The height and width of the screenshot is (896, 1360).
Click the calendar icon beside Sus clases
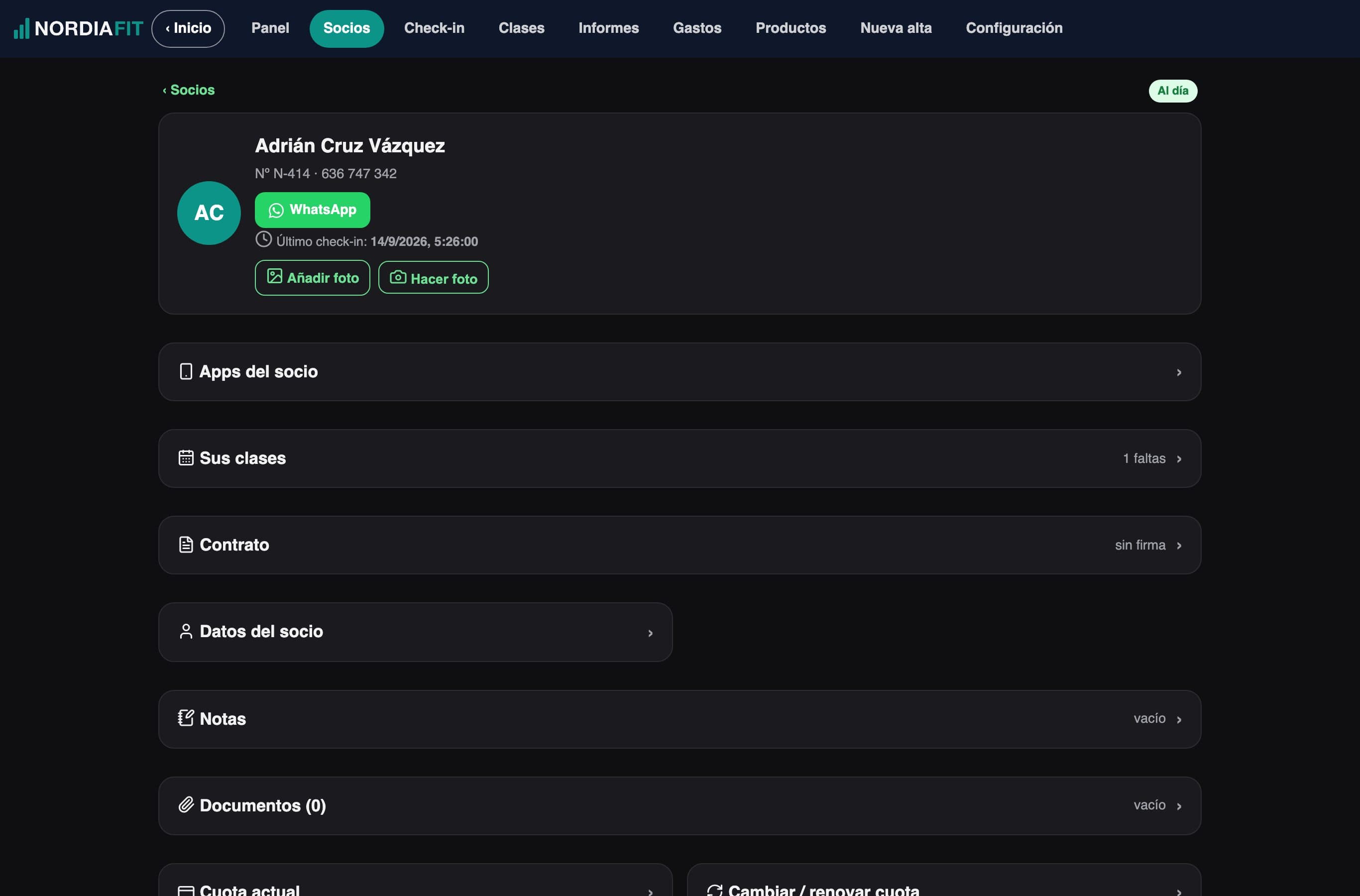(x=186, y=458)
